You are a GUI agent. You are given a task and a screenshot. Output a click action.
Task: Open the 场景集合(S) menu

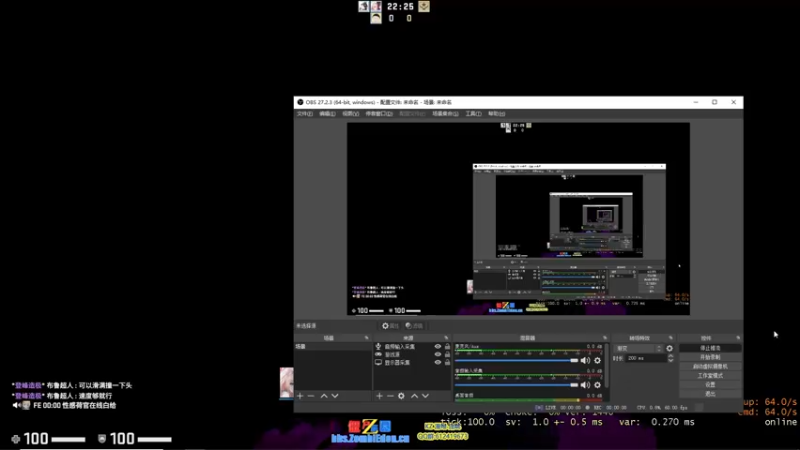[445, 114]
